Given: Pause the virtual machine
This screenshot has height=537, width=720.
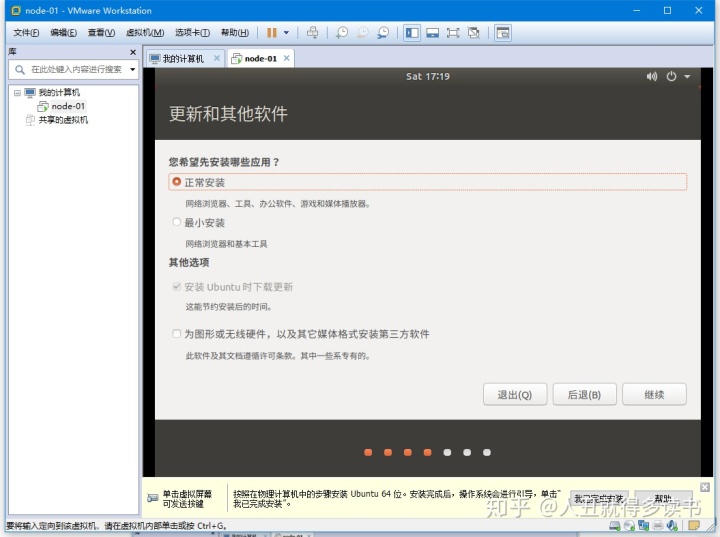Looking at the screenshot, I should 272,33.
